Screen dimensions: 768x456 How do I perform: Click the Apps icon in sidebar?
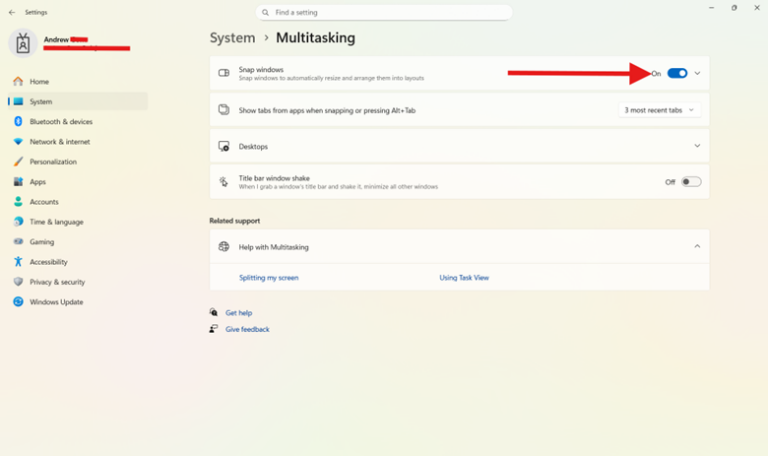pos(18,182)
